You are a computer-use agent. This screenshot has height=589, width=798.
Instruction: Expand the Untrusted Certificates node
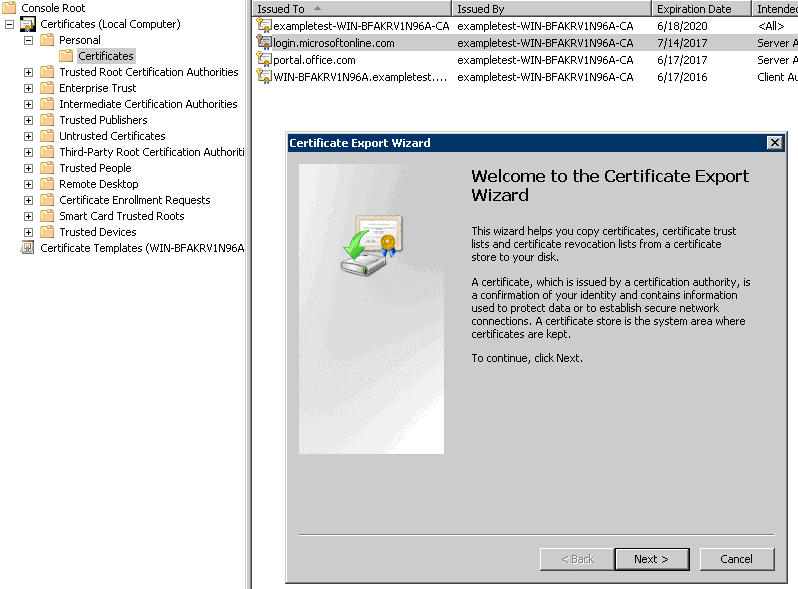pos(28,136)
